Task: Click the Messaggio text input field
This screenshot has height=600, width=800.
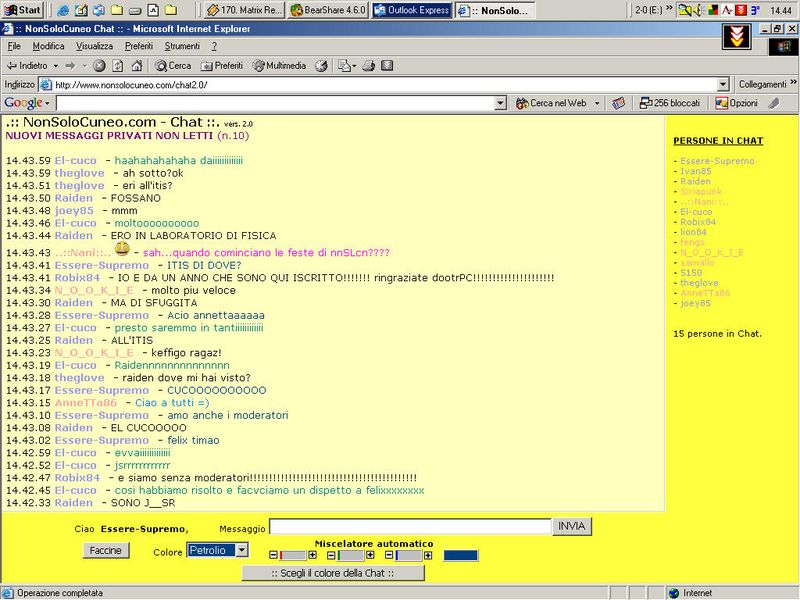Action: tap(410, 527)
